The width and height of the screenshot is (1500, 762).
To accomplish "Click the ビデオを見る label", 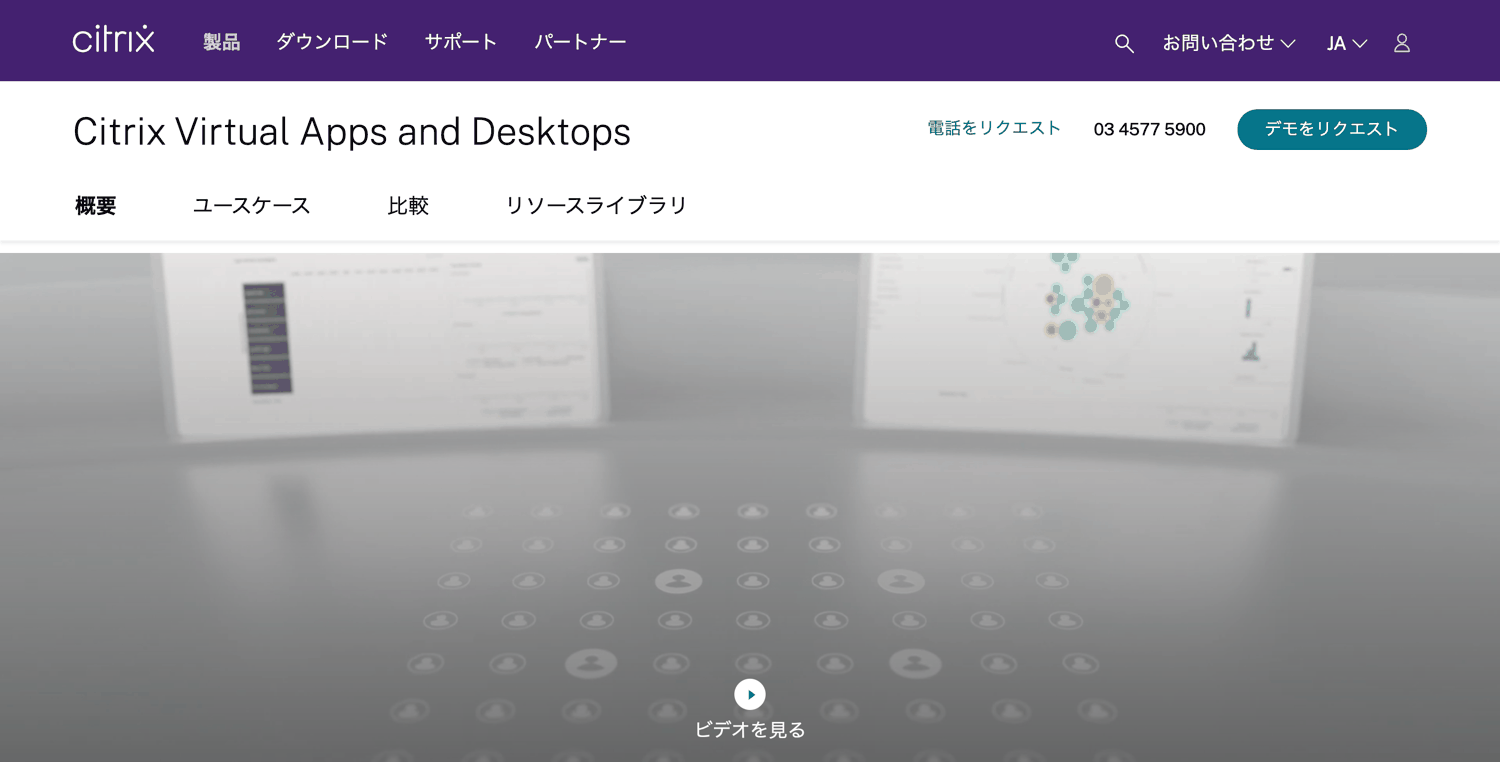I will pos(750,730).
